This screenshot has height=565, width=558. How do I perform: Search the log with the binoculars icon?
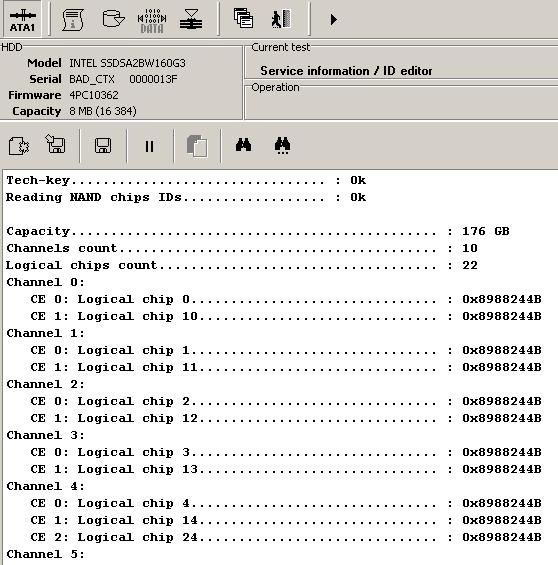click(244, 145)
